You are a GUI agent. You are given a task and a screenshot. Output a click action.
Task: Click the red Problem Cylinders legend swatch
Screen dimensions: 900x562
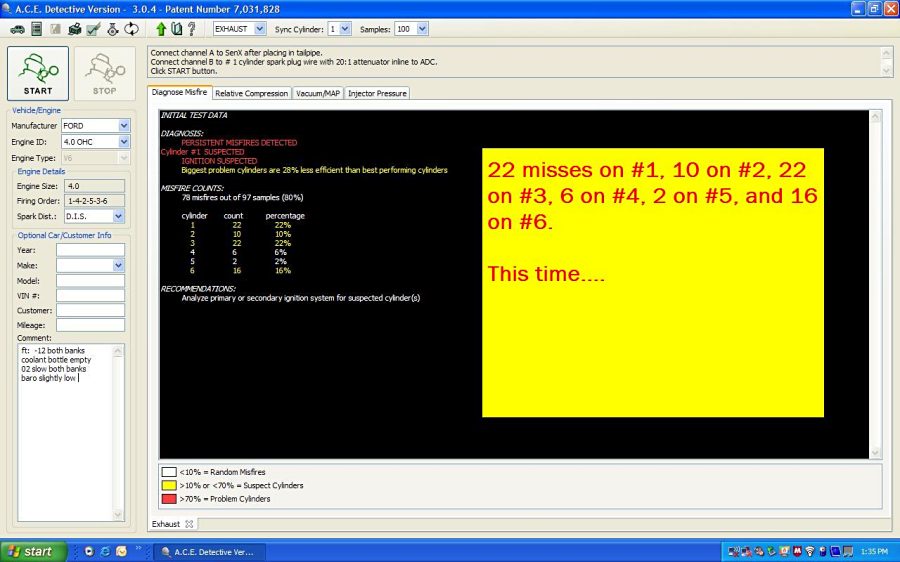pyautogui.click(x=169, y=498)
